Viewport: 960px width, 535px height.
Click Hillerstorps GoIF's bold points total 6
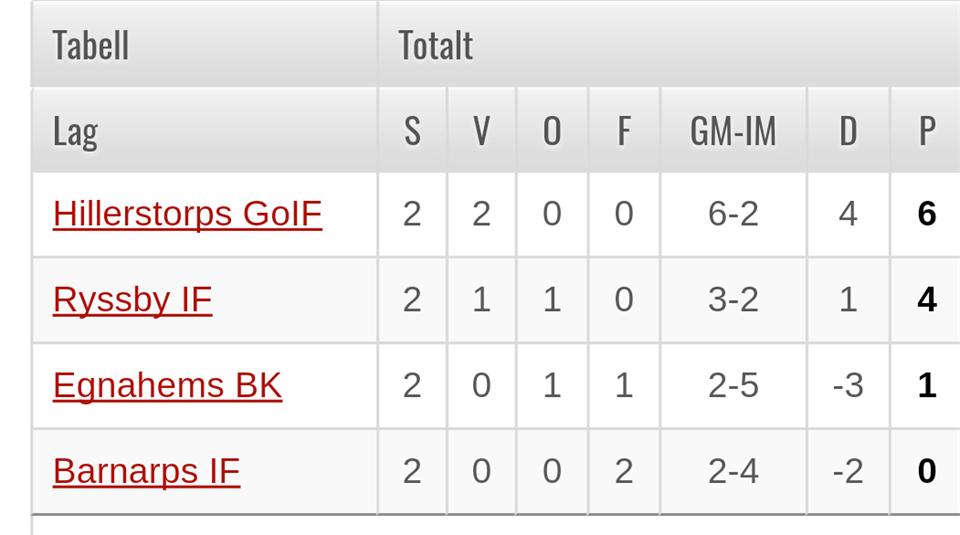(x=927, y=214)
